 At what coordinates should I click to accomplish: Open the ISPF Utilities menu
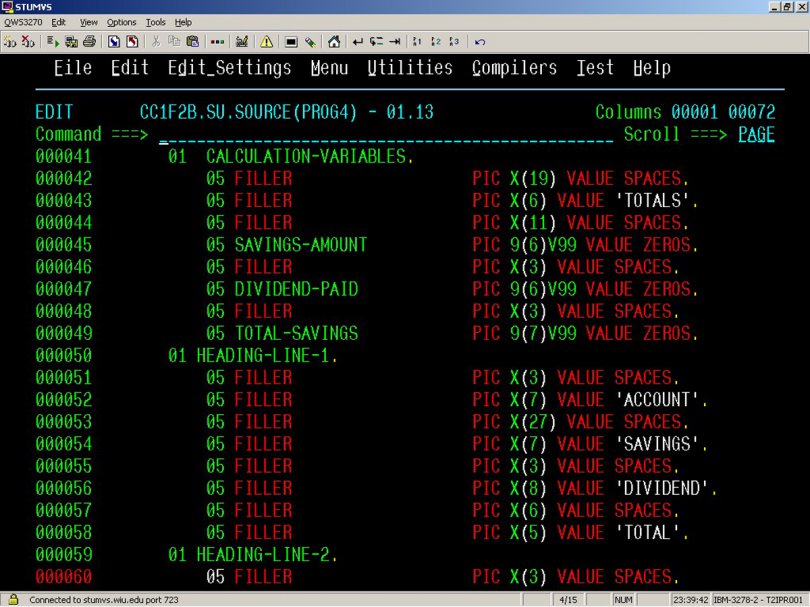(x=409, y=68)
